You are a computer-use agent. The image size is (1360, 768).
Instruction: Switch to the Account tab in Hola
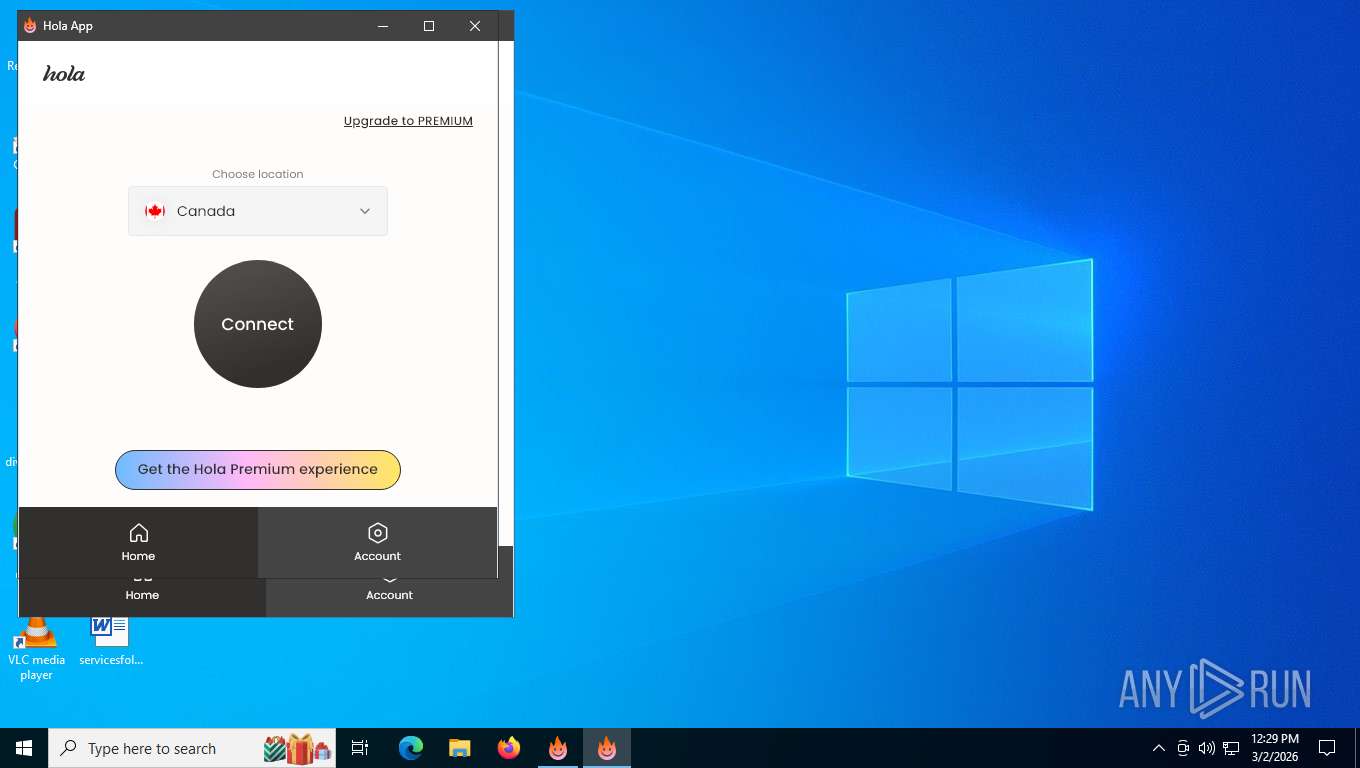[377, 542]
